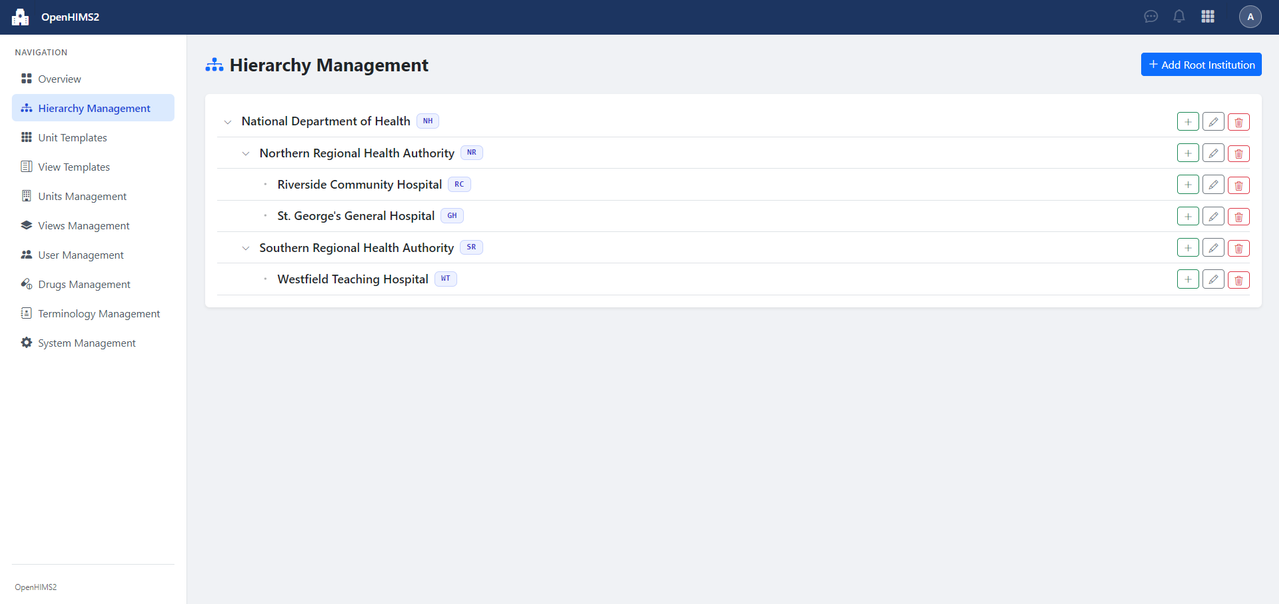Open the notifications bell
Viewport: 1279px width, 604px height.
(1179, 17)
